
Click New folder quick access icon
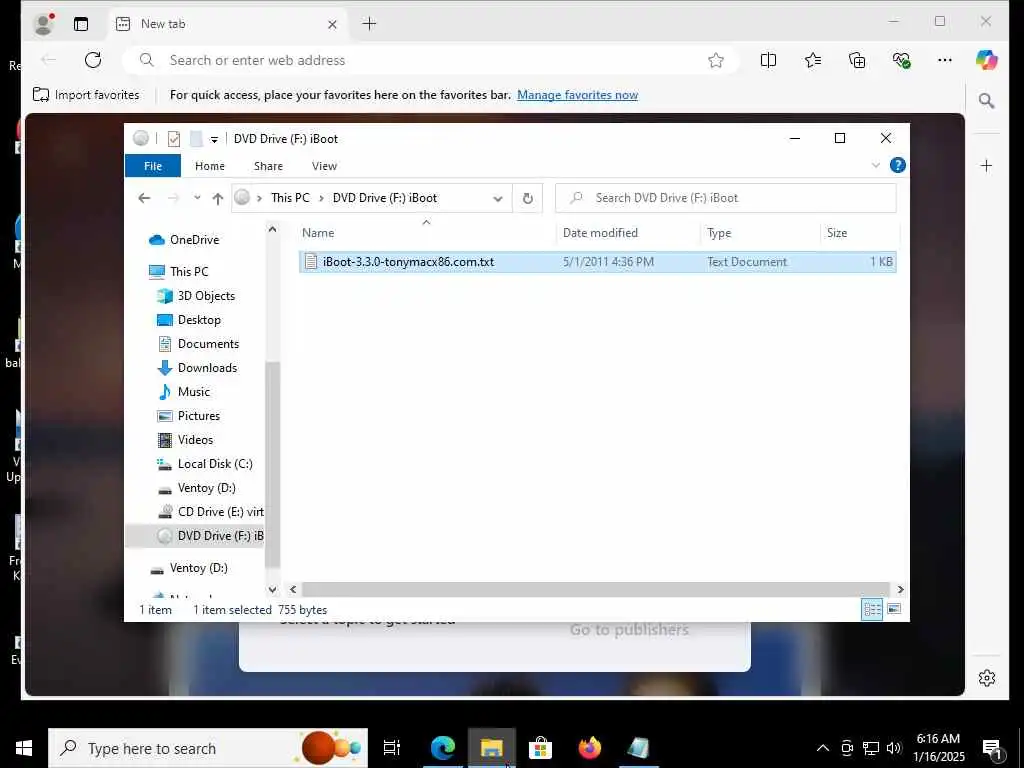[196, 138]
